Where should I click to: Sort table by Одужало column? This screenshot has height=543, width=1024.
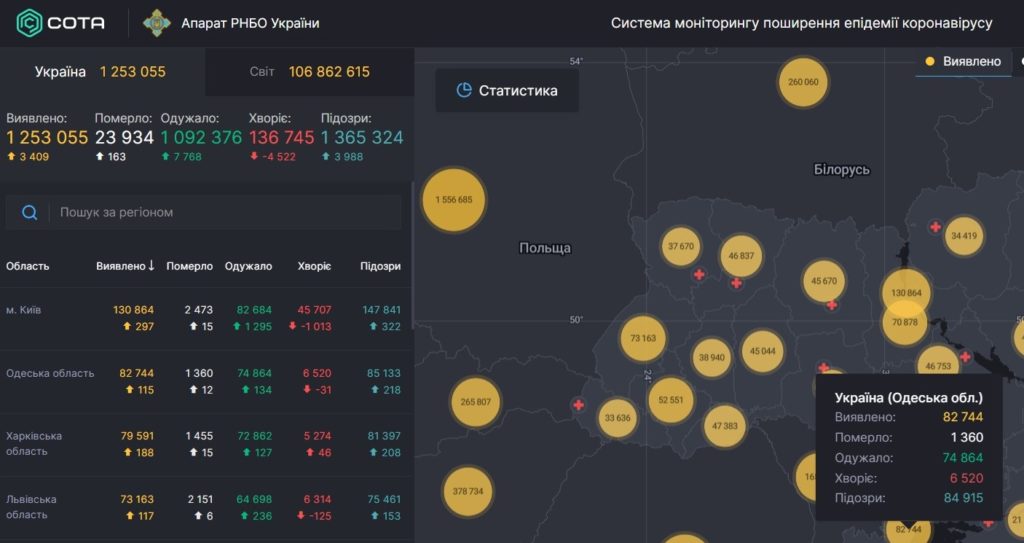click(248, 266)
